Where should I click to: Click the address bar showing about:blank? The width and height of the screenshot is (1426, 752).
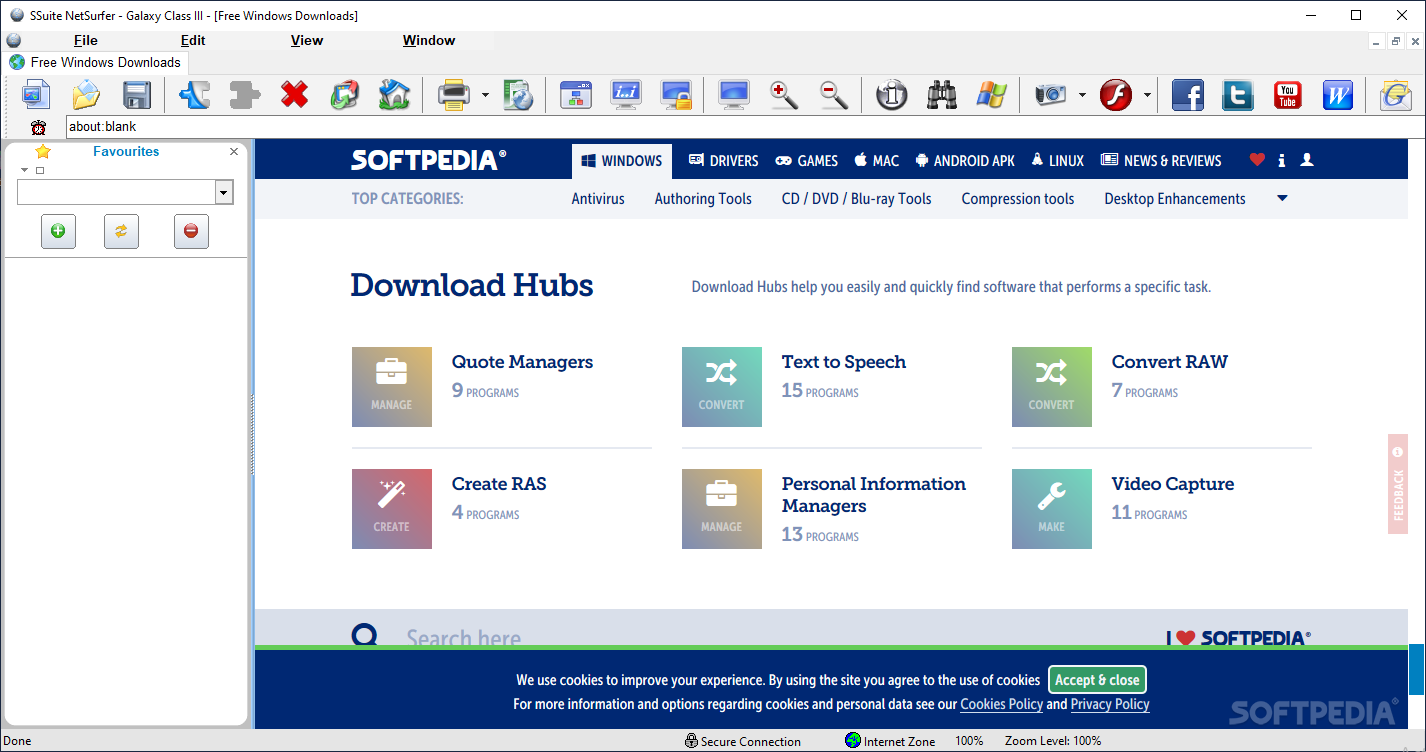point(745,127)
